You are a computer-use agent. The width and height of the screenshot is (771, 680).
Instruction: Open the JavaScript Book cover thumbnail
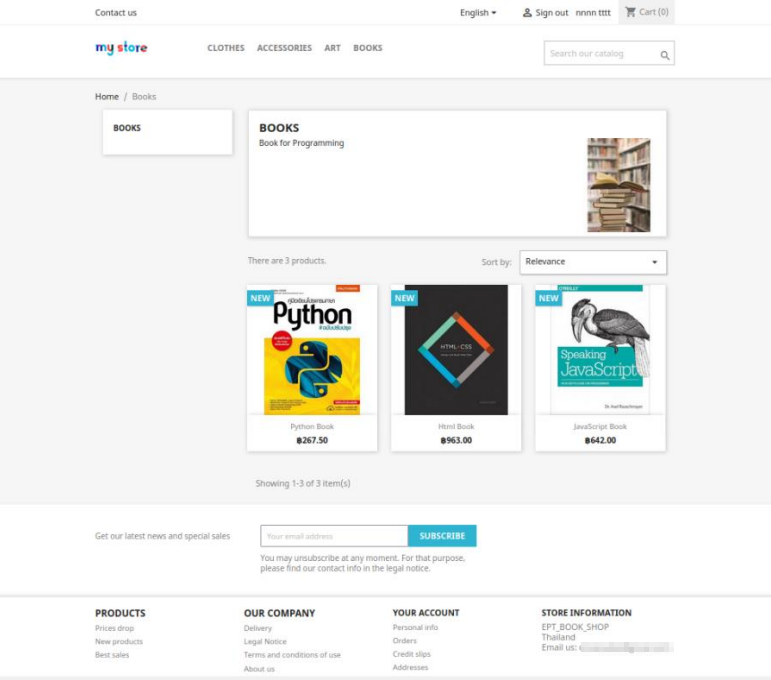[x=600, y=350]
